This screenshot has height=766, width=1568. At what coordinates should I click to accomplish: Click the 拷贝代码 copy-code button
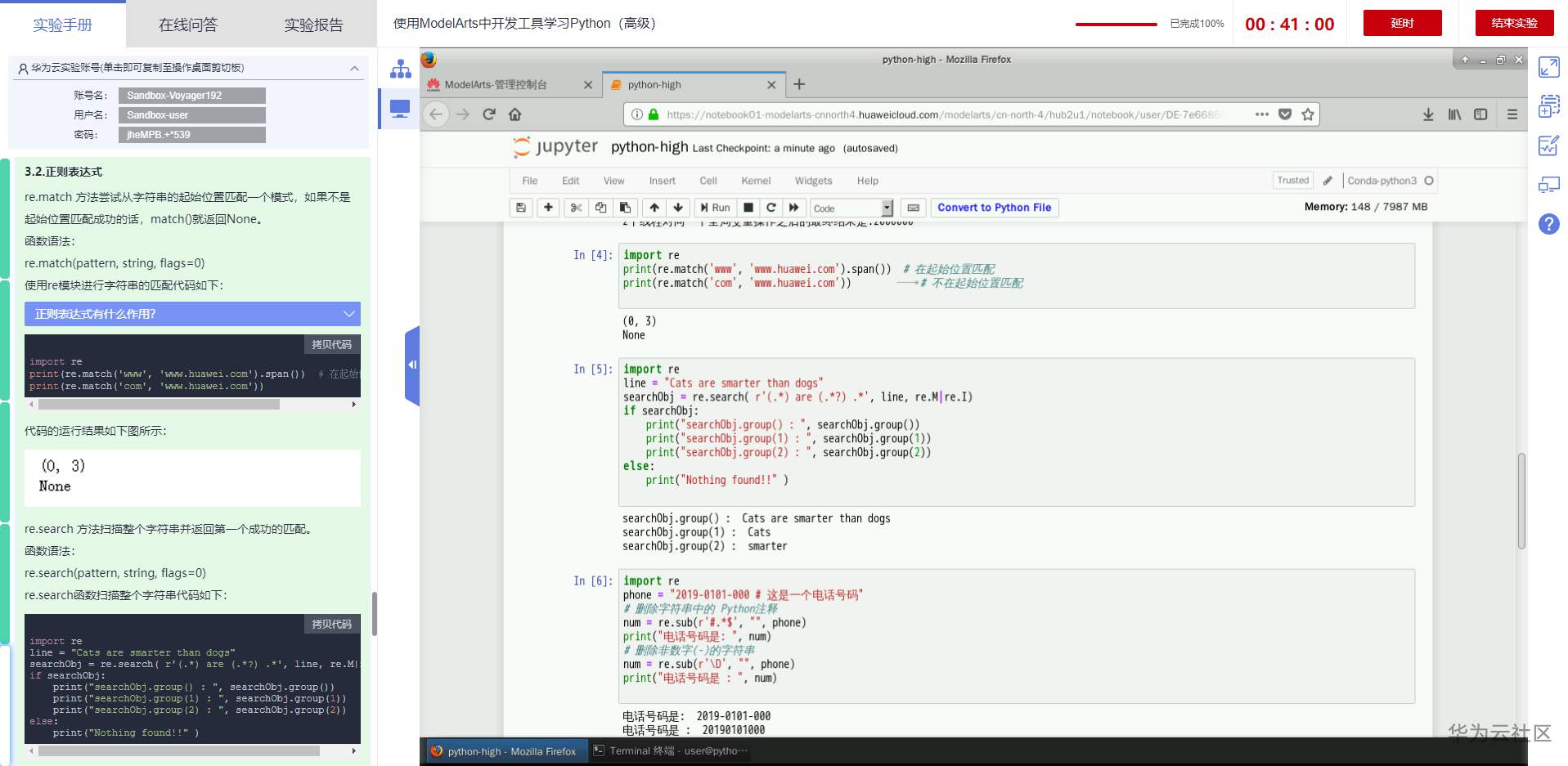coord(330,344)
